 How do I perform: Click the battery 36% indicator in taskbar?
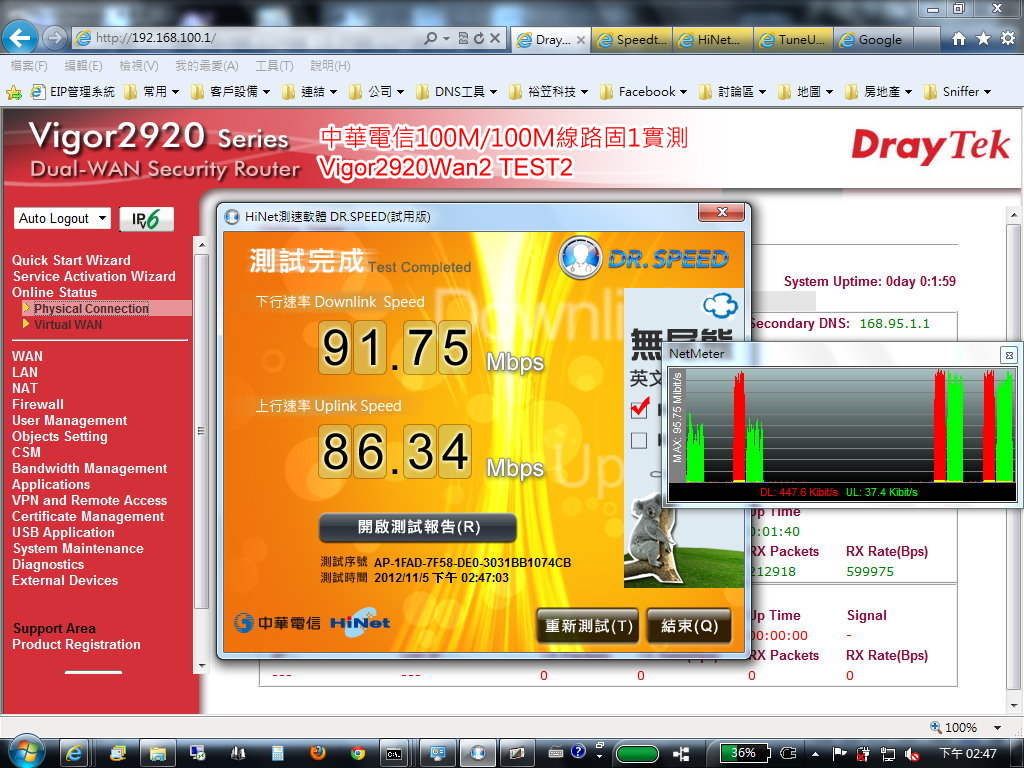click(745, 753)
